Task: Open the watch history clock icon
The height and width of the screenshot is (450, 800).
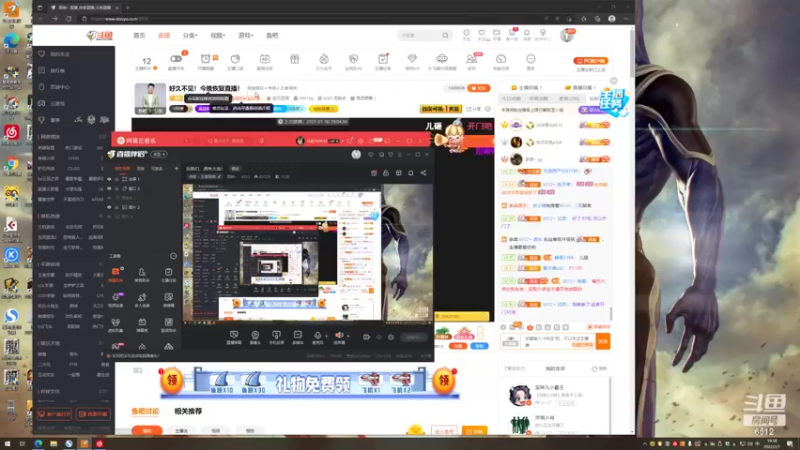Action: coord(466,33)
